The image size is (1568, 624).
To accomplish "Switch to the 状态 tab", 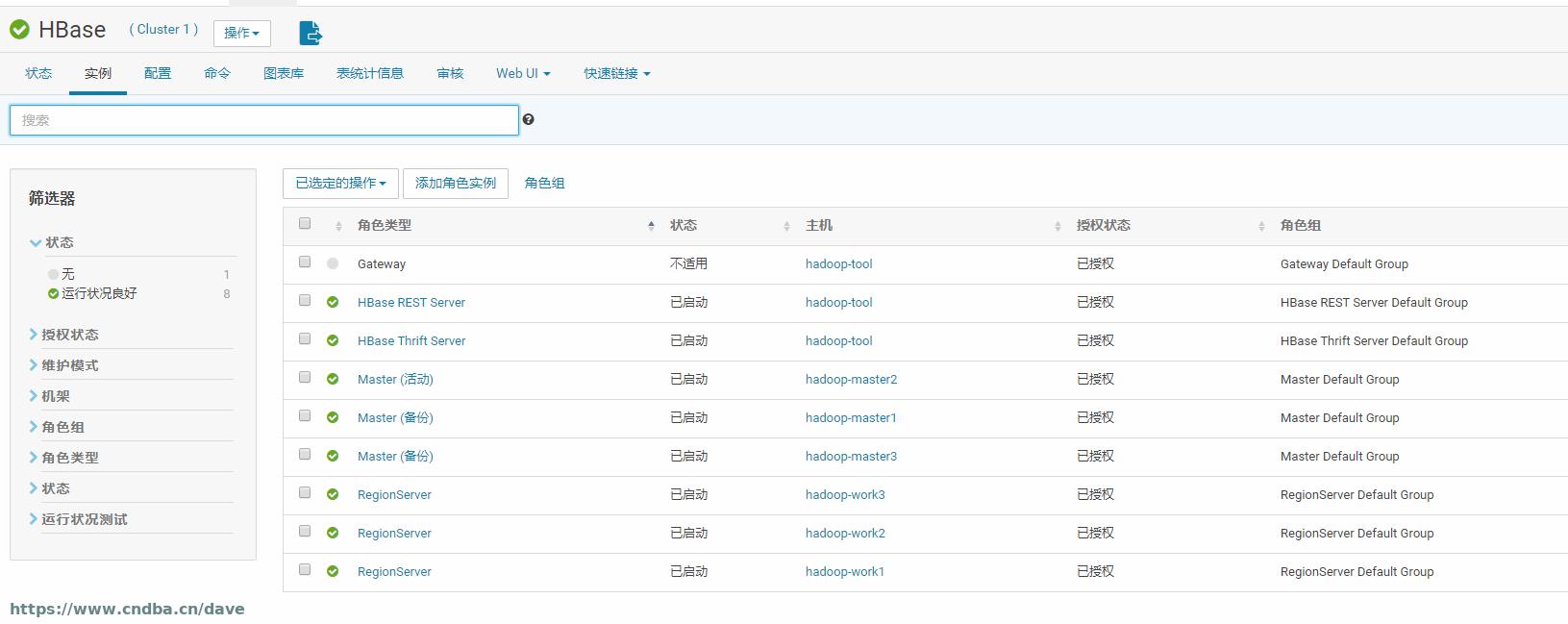I will pyautogui.click(x=38, y=73).
